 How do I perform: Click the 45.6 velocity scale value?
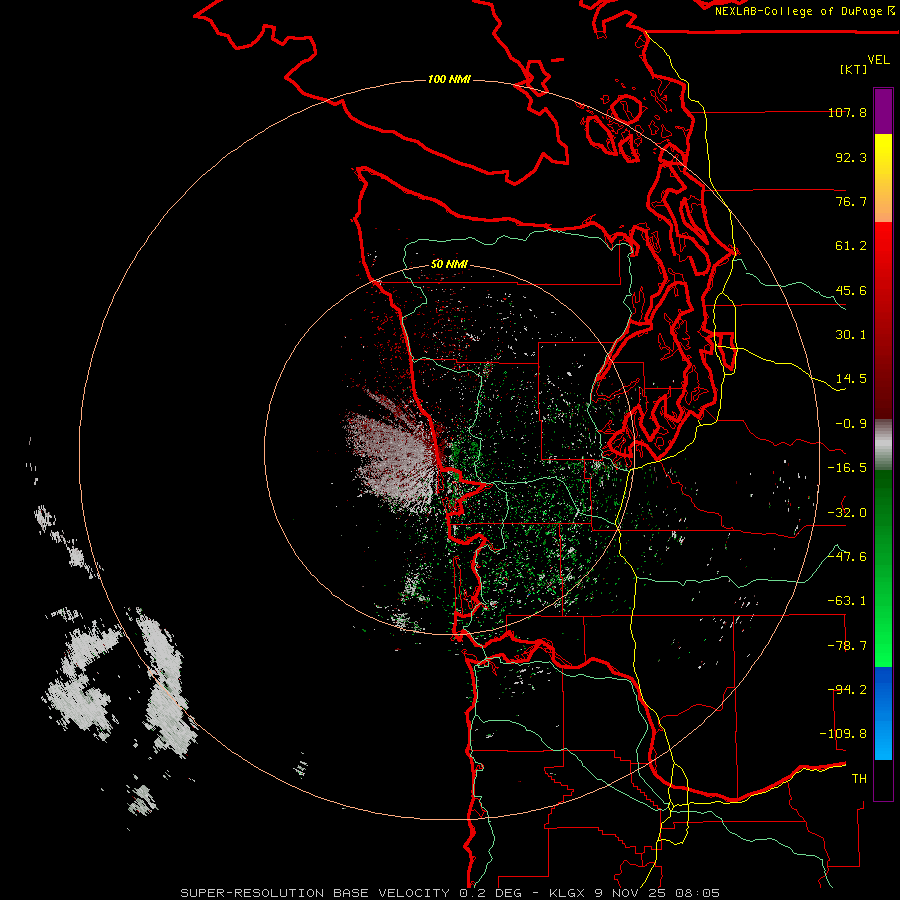tap(851, 290)
